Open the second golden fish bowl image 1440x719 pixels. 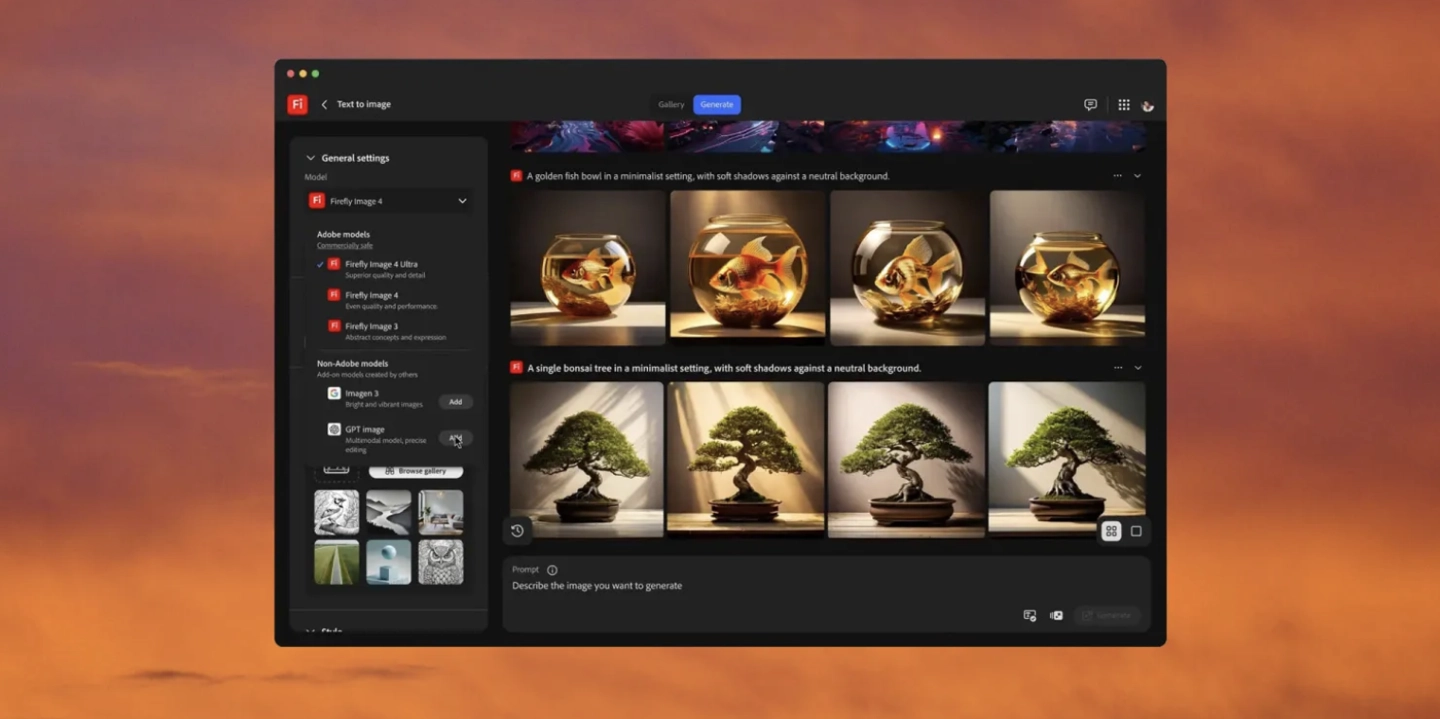[748, 268]
